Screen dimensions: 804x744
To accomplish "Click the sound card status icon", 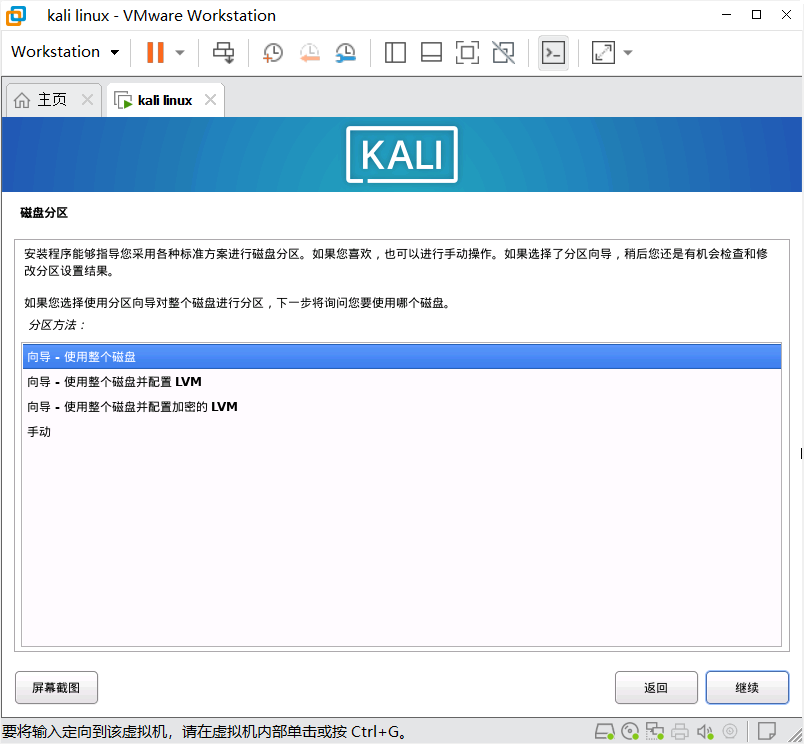I will coord(705,732).
